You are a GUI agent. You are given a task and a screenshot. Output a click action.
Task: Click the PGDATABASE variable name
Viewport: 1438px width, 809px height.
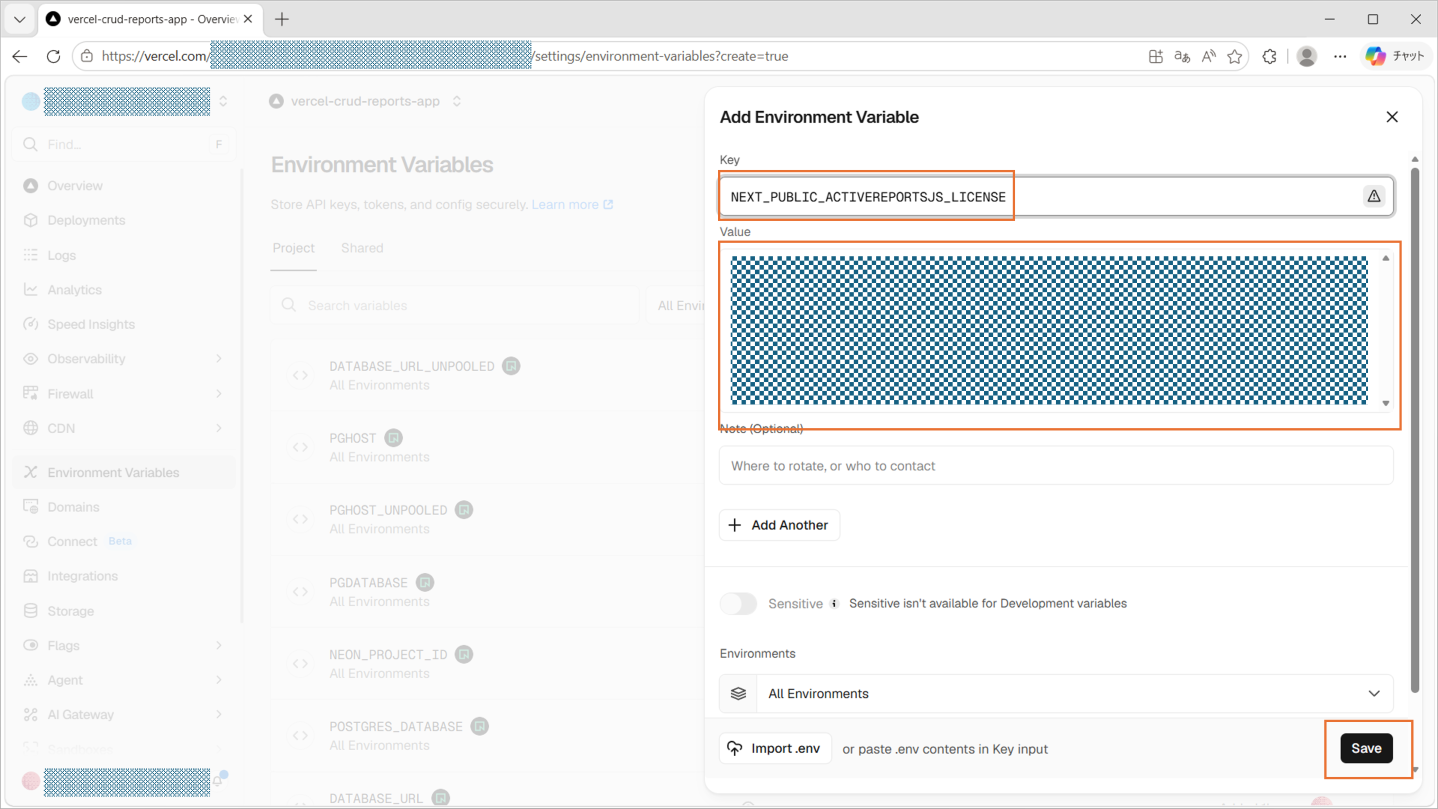pyautogui.click(x=369, y=583)
